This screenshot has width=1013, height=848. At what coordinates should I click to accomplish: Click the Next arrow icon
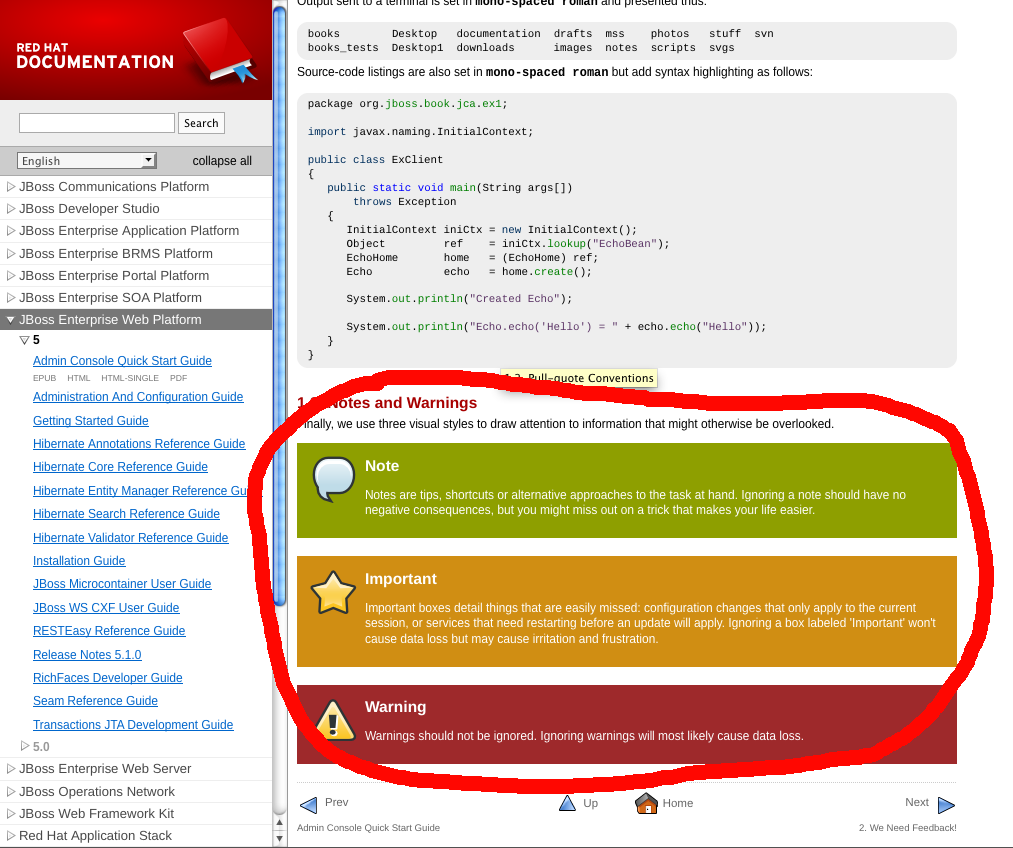click(946, 805)
